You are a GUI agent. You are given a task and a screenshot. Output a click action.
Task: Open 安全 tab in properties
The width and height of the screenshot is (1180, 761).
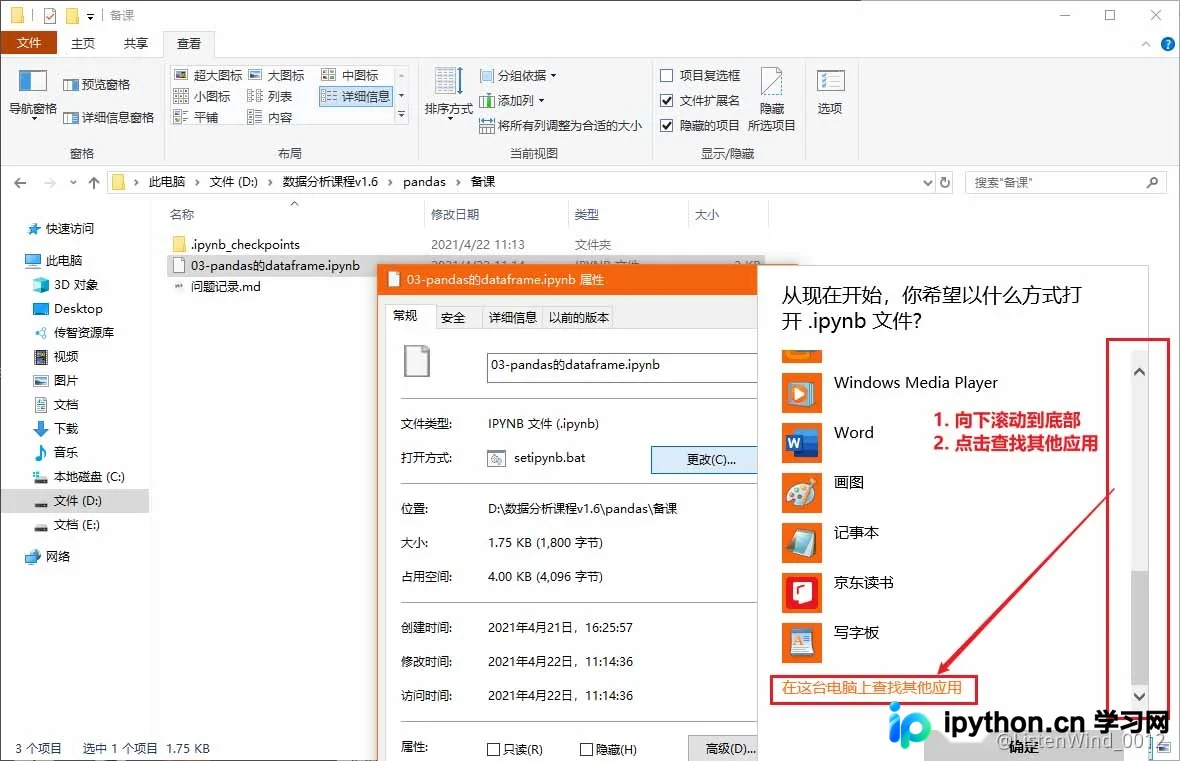tap(453, 318)
